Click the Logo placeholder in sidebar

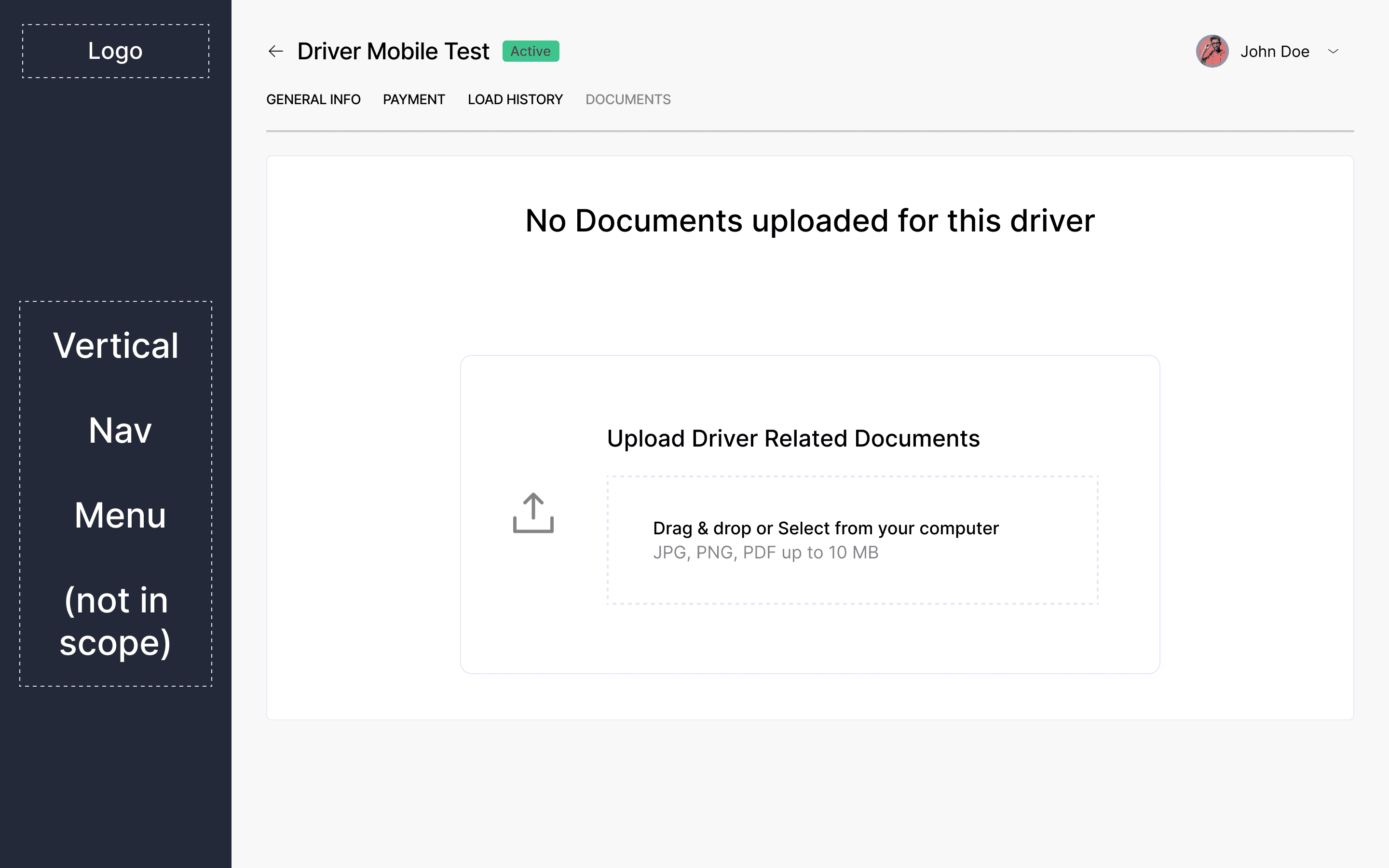click(115, 51)
